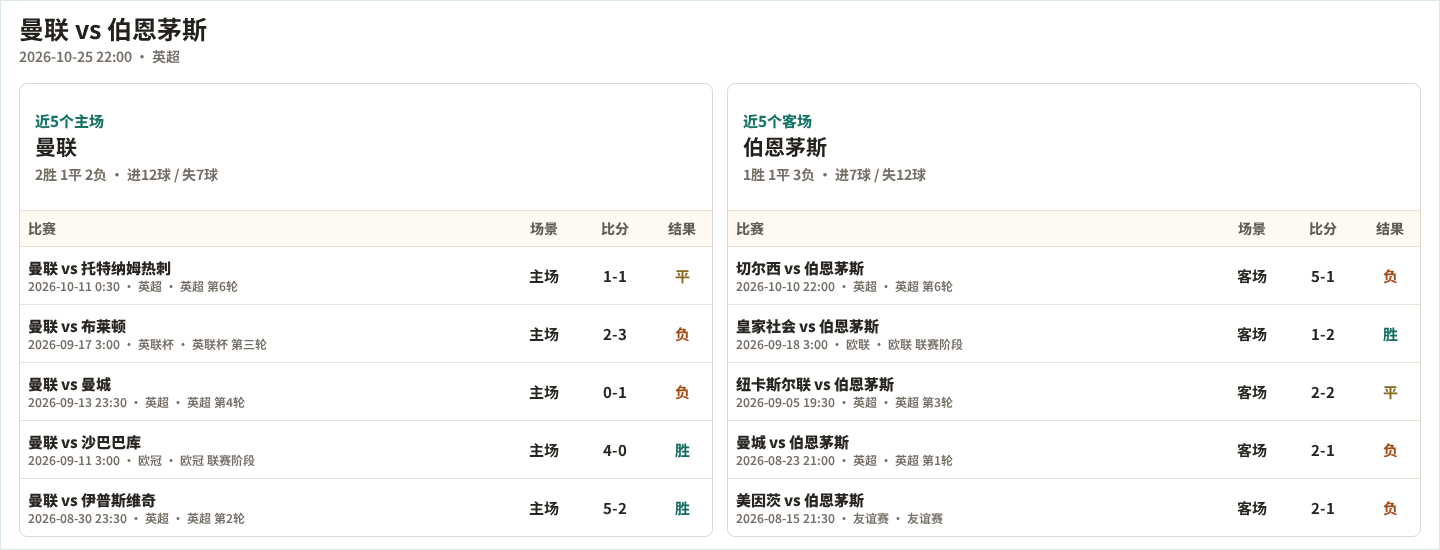
Task: Open the 曼联 vs 托特纳姆热刺 match
Action: click(x=99, y=268)
